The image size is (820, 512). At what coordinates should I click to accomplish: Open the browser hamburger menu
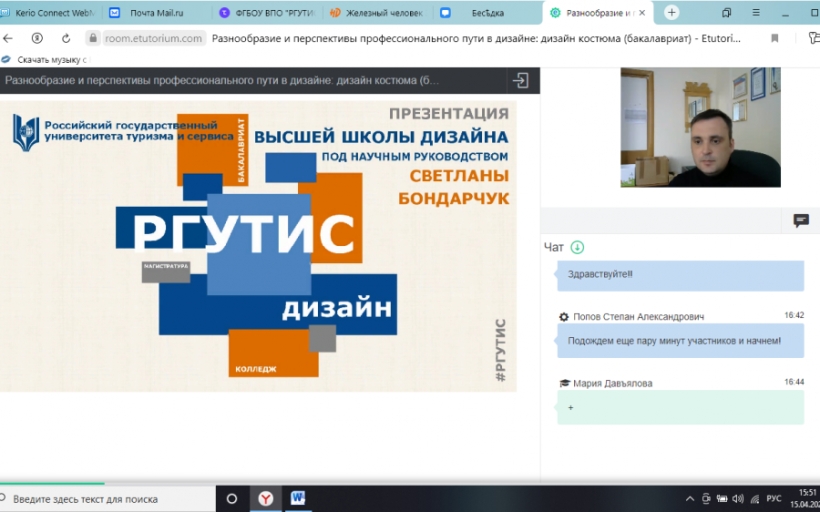pyautogui.click(x=756, y=13)
